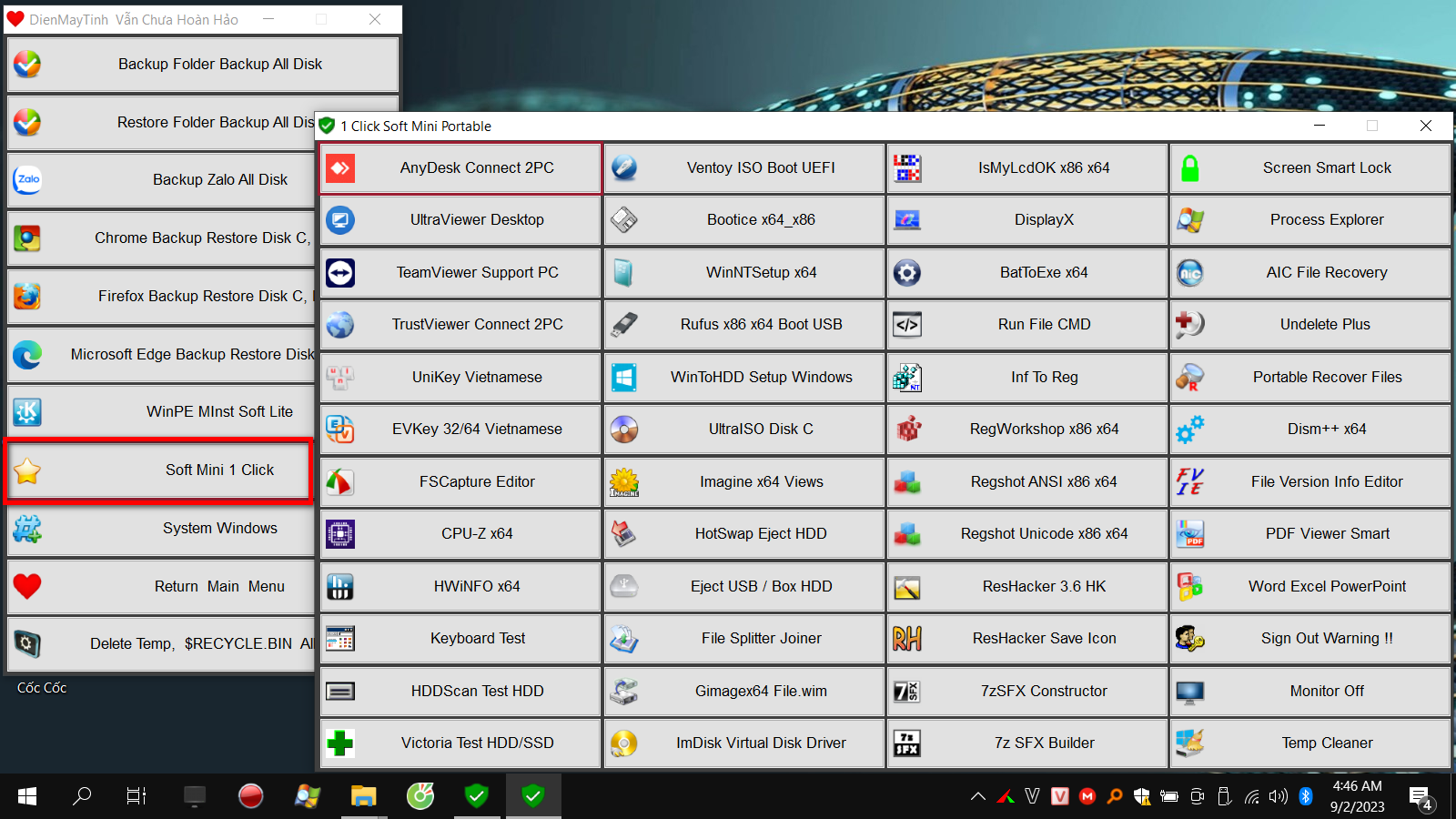Viewport: 1456px width, 819px height.
Task: Select Backup Folder Backup All Disk
Action: click(203, 65)
